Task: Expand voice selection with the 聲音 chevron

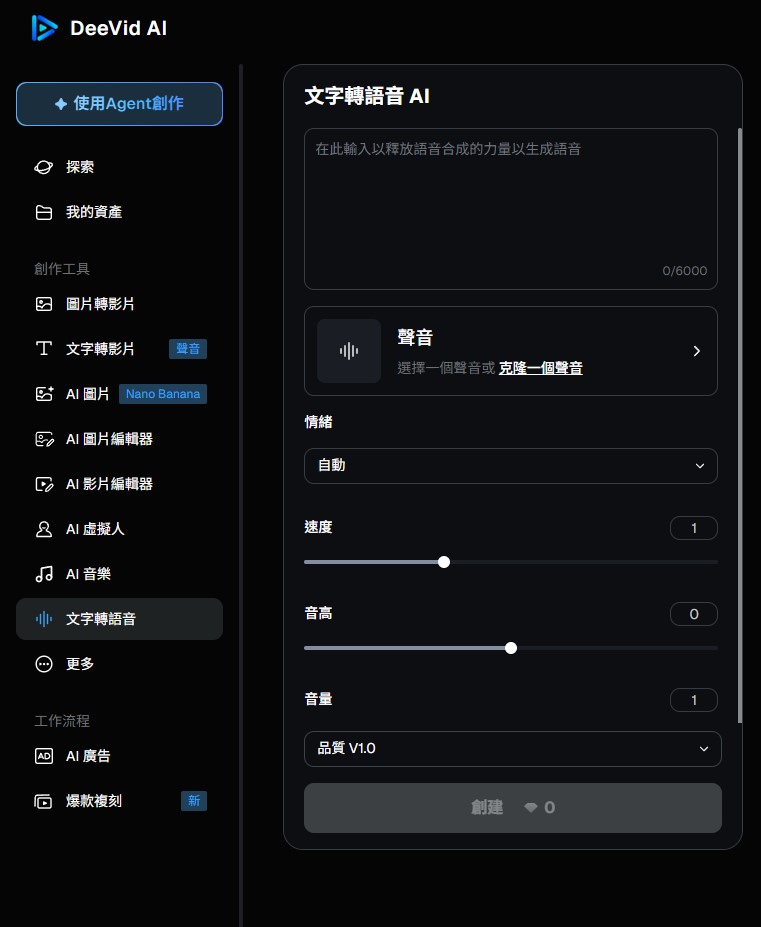Action: (x=696, y=351)
